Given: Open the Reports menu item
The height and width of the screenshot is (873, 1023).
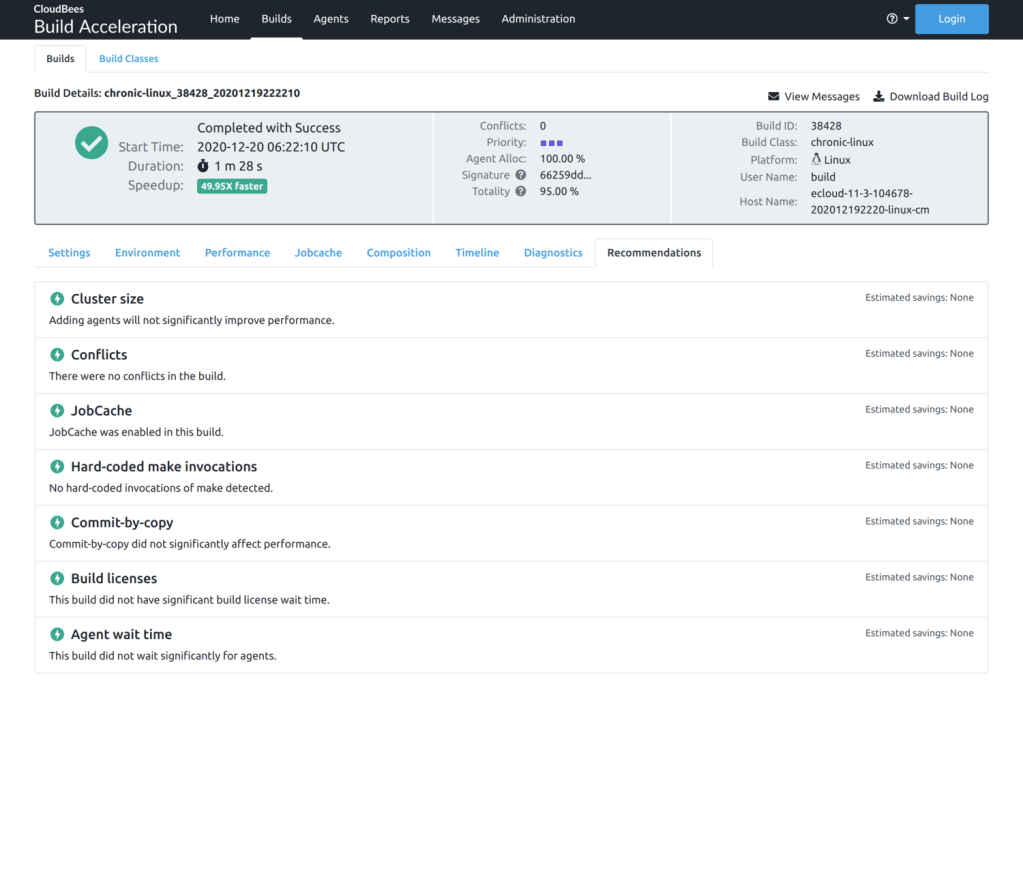Looking at the screenshot, I should pos(389,19).
